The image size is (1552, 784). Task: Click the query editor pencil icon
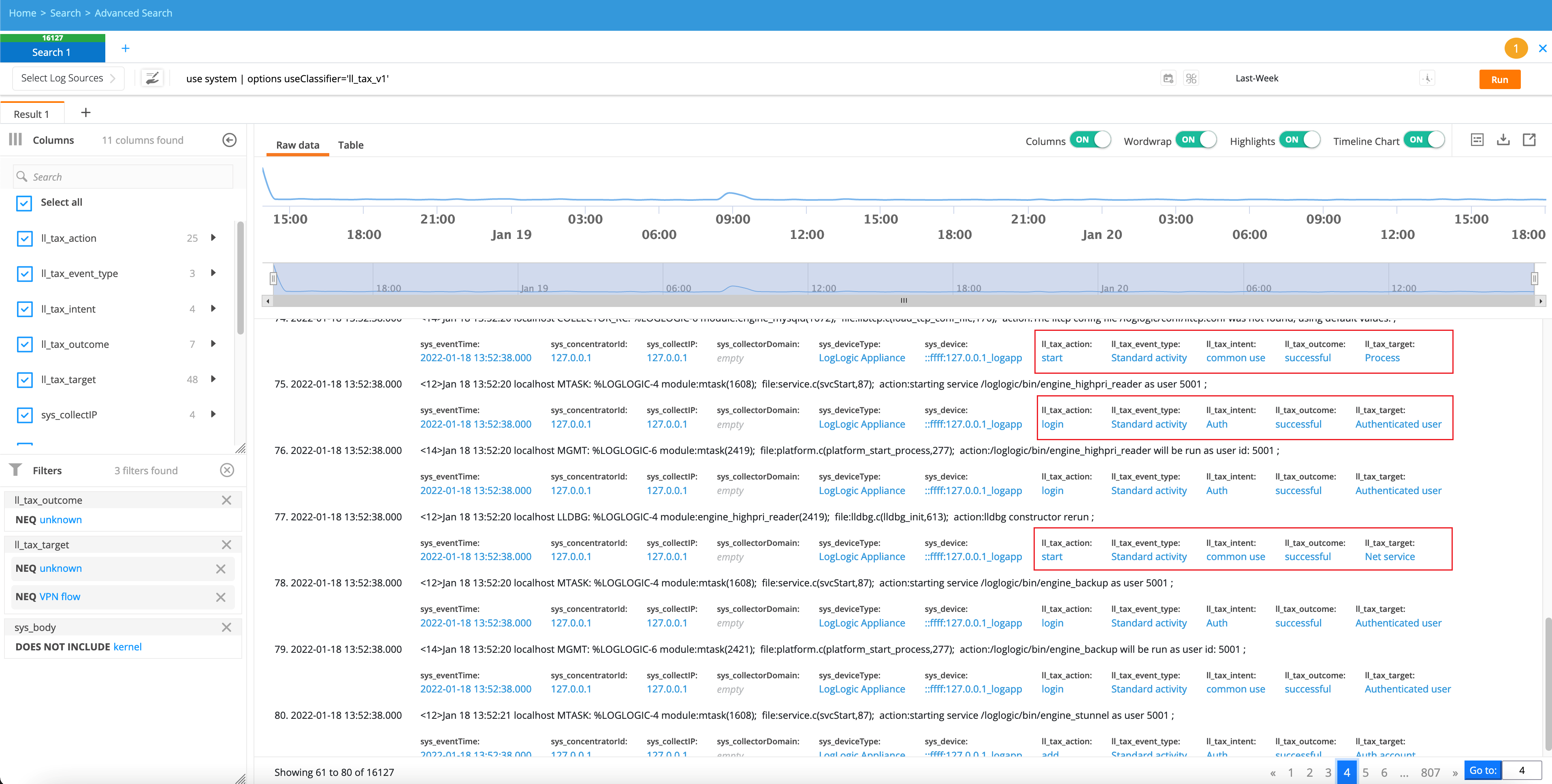[152, 78]
